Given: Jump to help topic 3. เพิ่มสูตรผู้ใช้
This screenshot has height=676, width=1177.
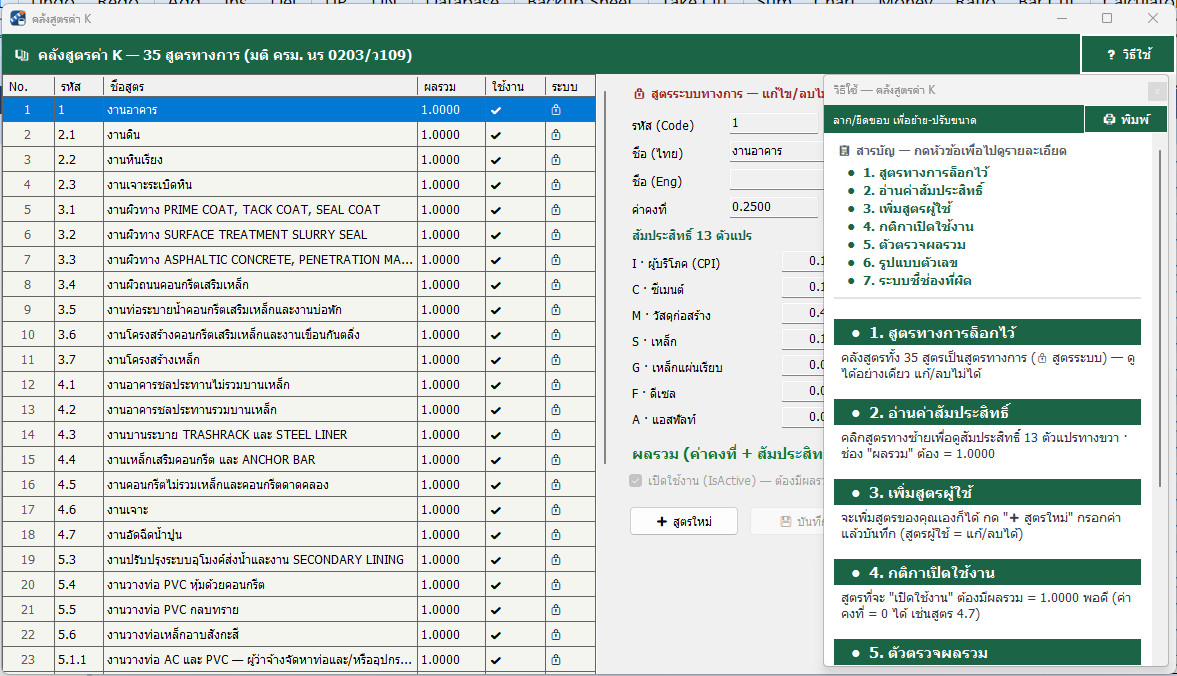Looking at the screenshot, I should [907, 209].
